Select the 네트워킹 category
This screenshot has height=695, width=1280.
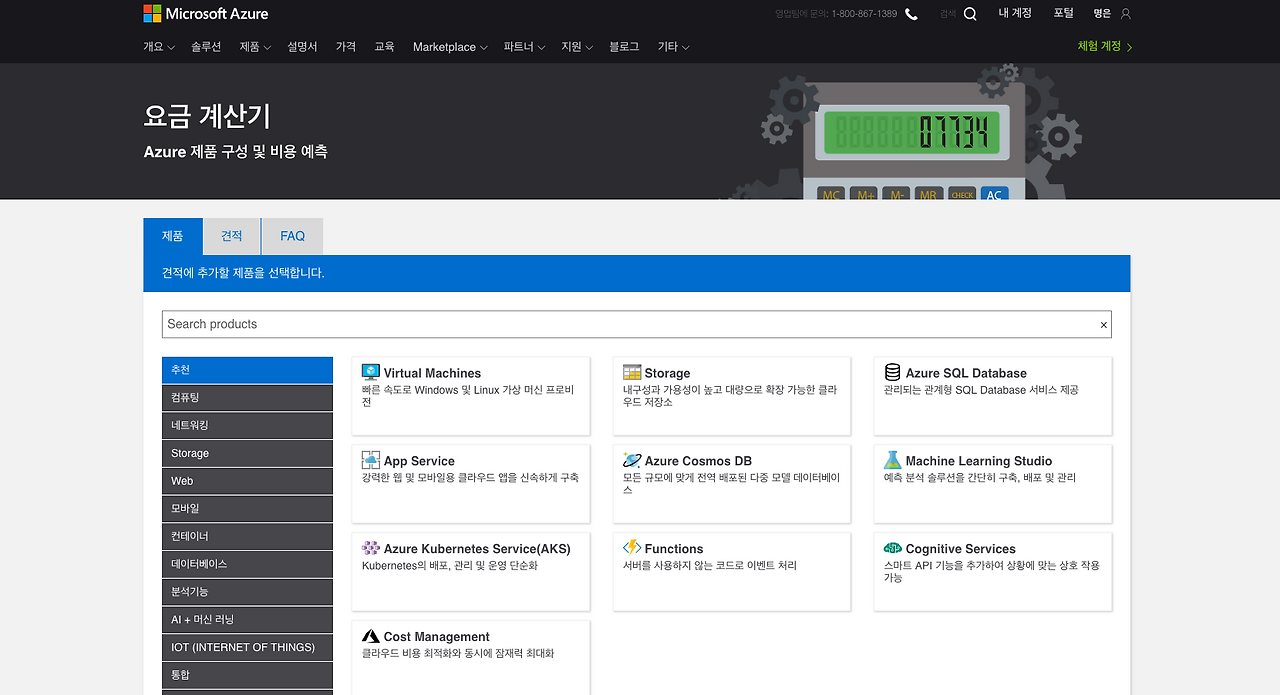pyautogui.click(x=247, y=425)
